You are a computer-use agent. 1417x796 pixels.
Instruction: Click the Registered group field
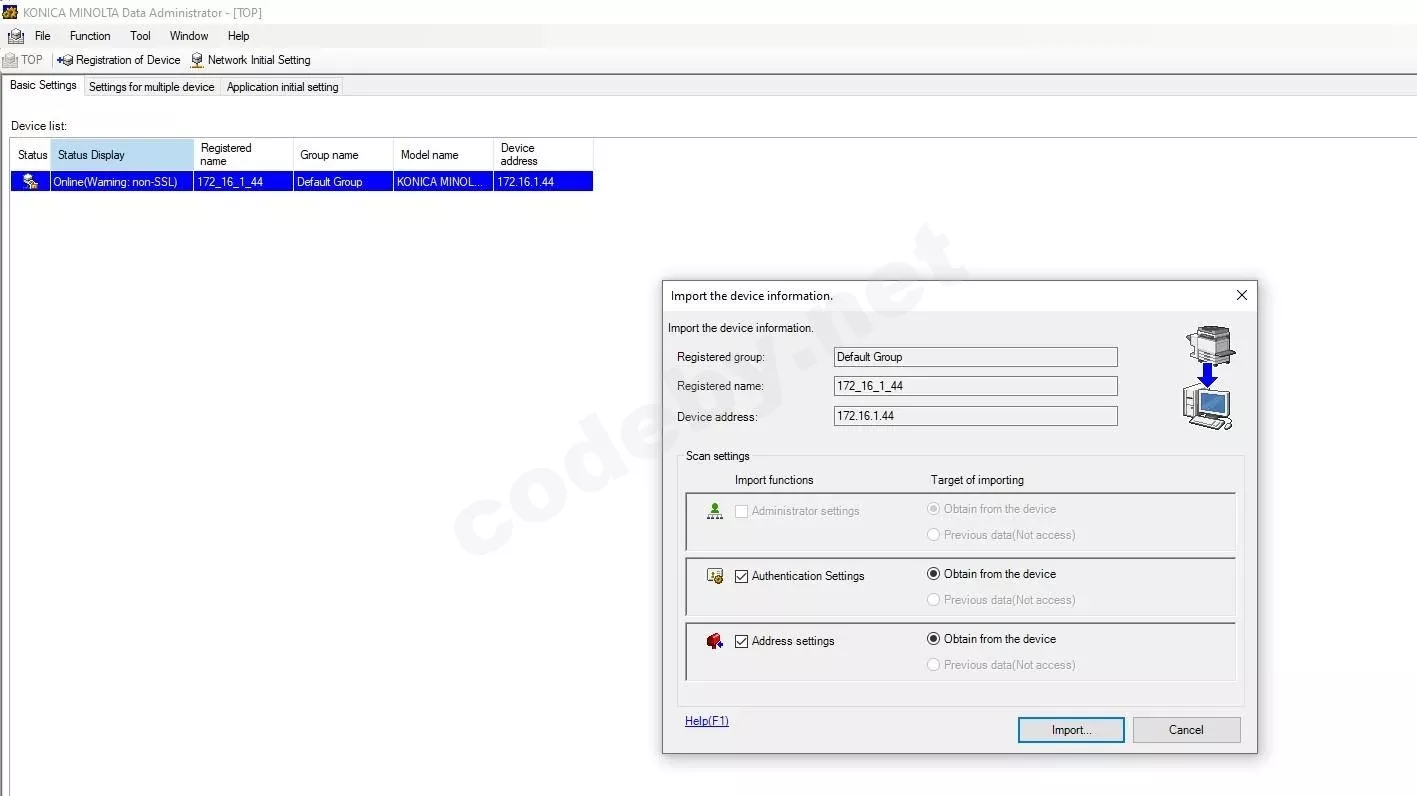click(975, 357)
